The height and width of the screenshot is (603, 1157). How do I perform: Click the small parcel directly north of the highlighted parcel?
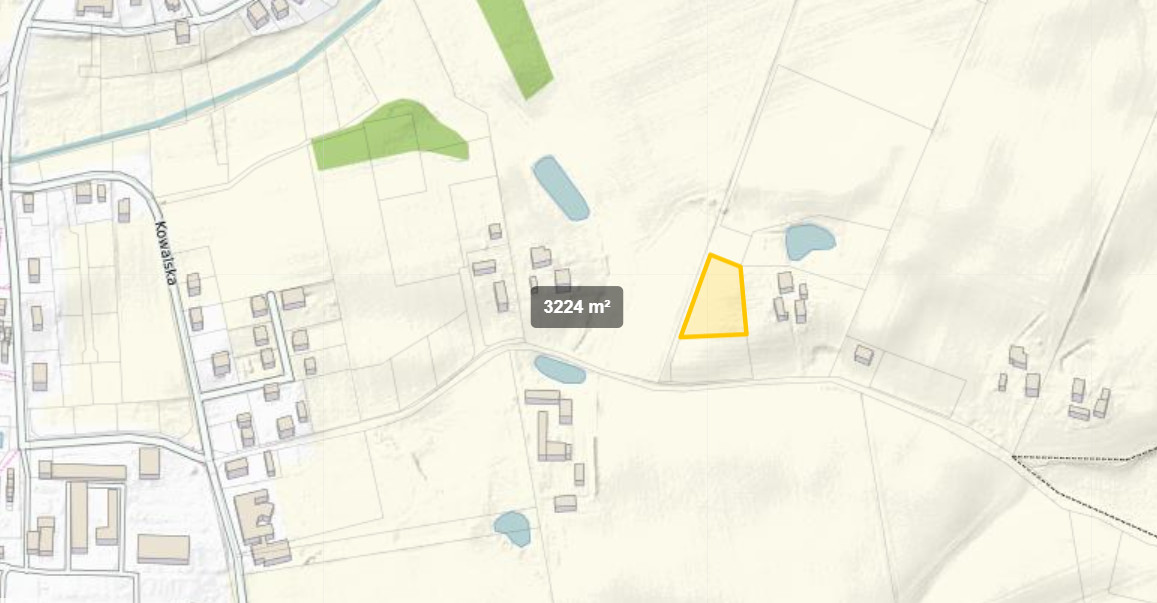tap(729, 246)
